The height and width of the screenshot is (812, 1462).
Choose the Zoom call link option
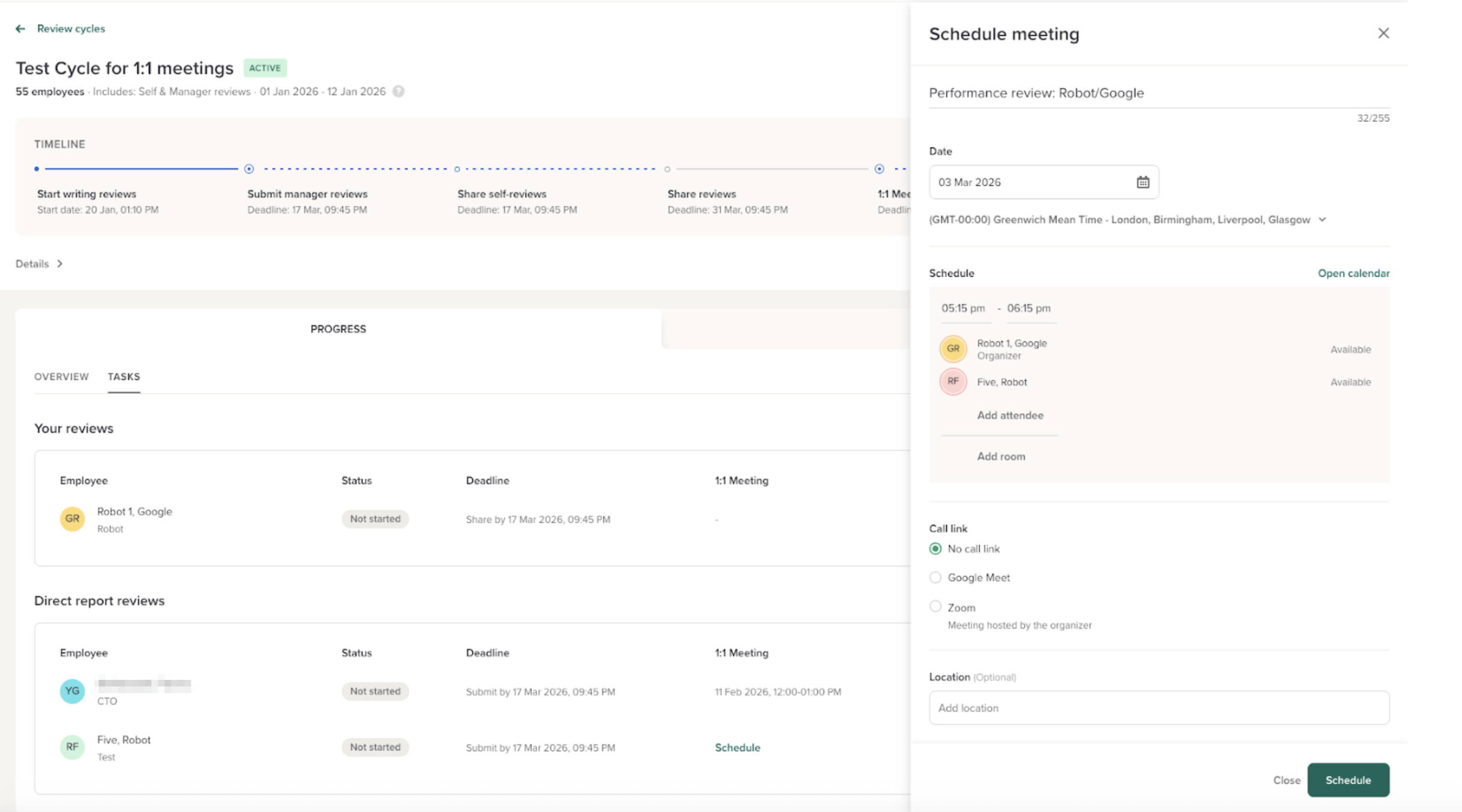point(936,607)
